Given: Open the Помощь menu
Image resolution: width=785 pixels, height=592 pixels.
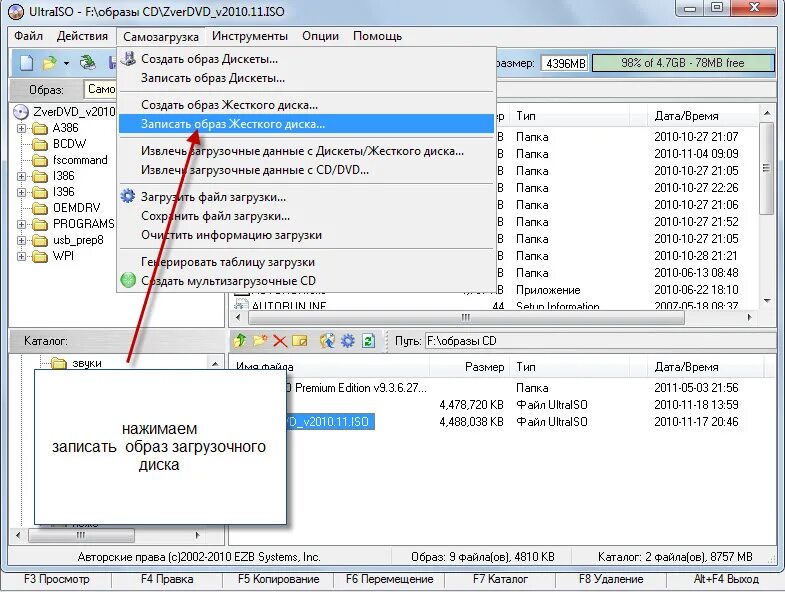Looking at the screenshot, I should click(377, 36).
